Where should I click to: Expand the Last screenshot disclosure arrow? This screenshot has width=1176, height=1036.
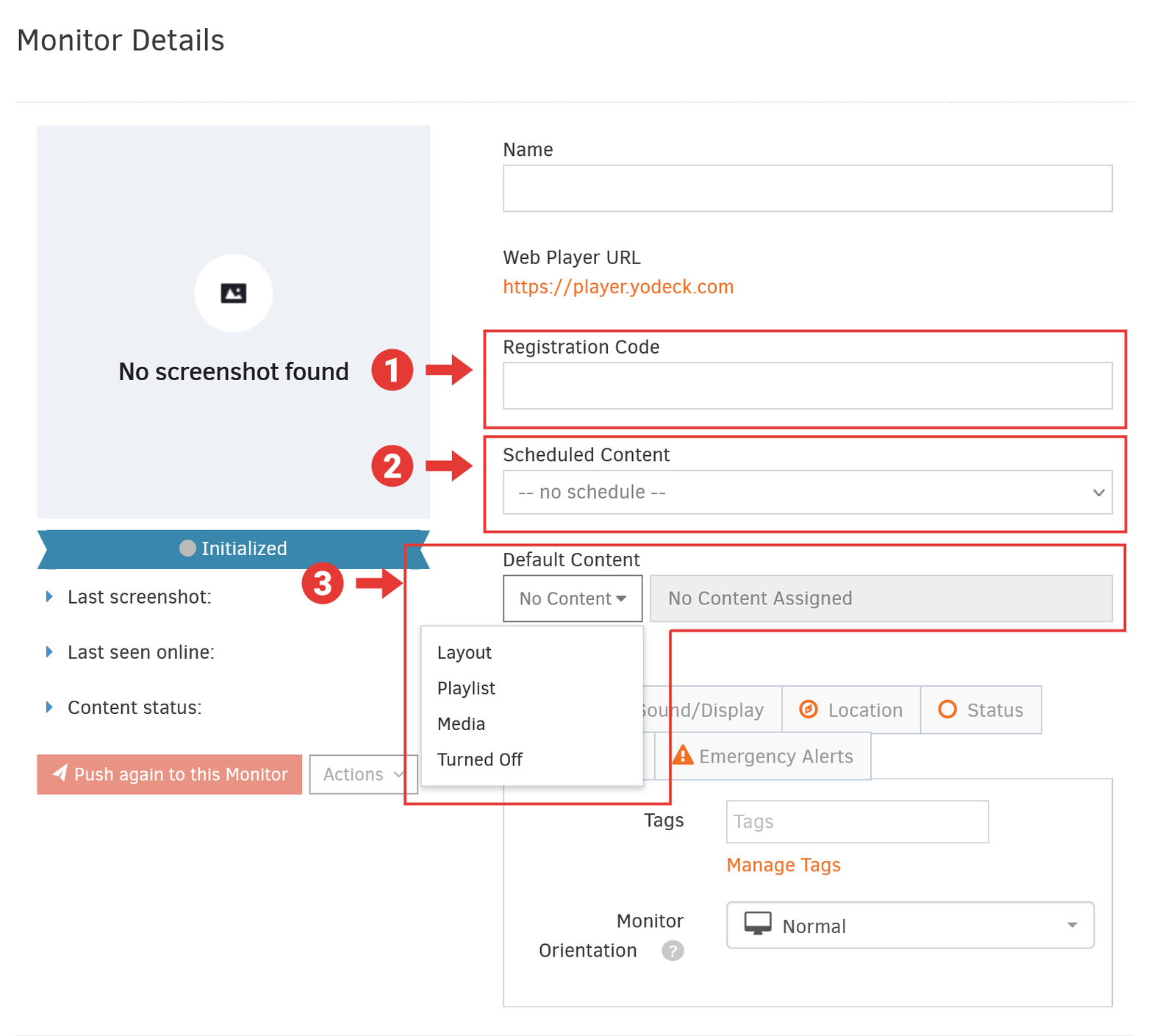point(49,596)
